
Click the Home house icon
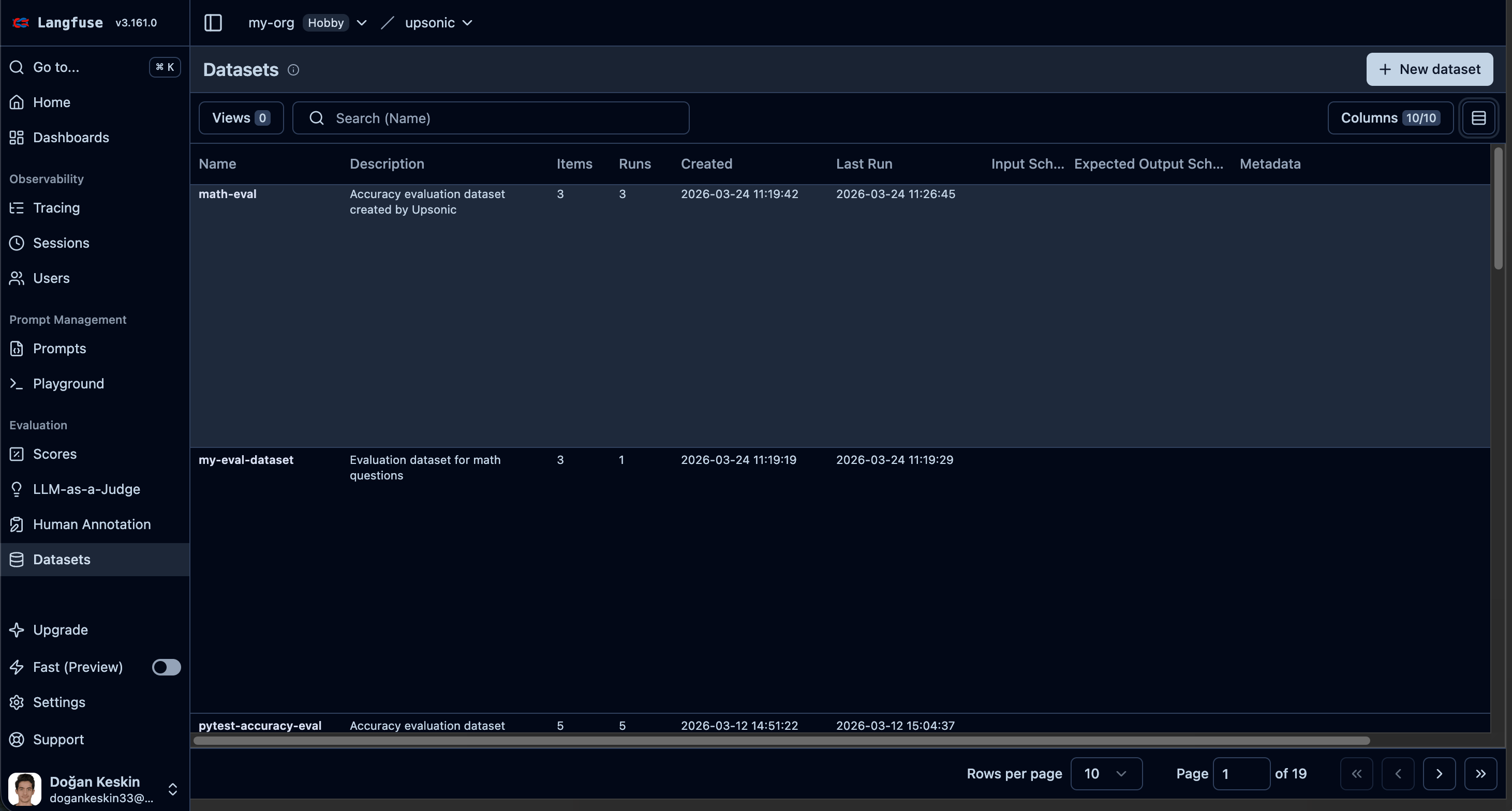[17, 102]
